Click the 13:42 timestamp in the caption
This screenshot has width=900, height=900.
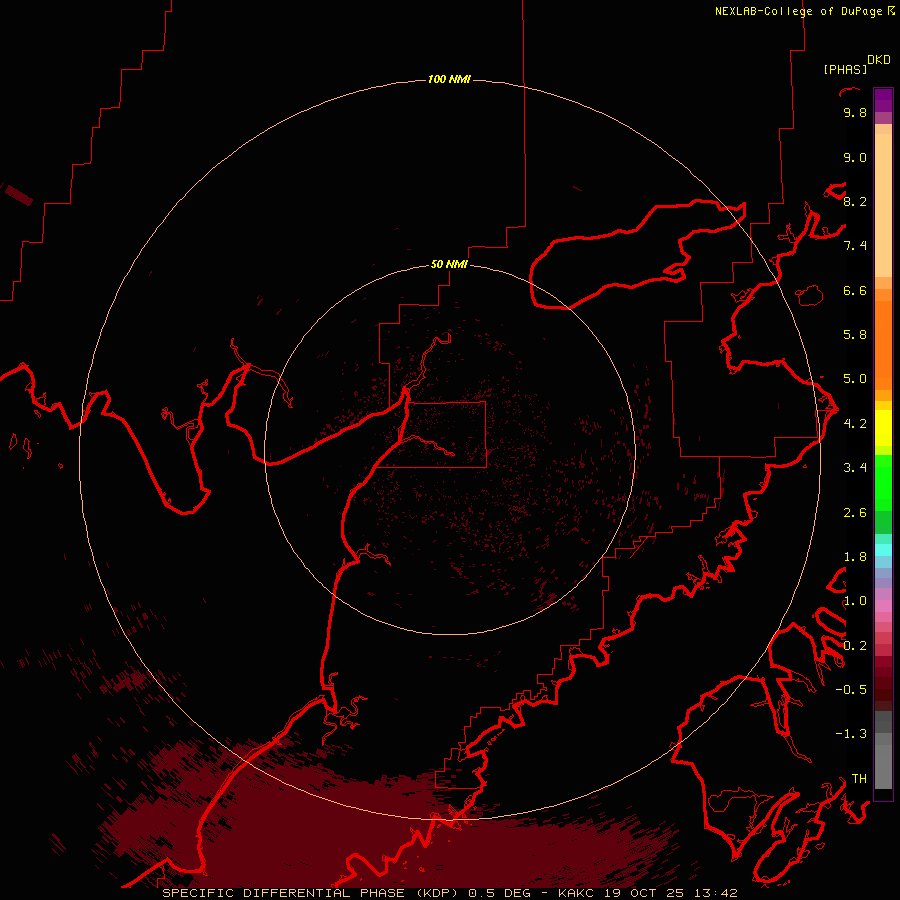[x=717, y=893]
